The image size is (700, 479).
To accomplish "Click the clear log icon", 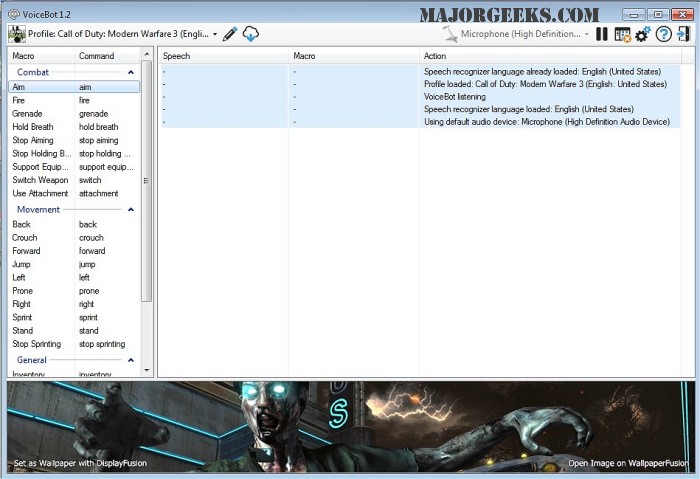I will click(x=622, y=34).
